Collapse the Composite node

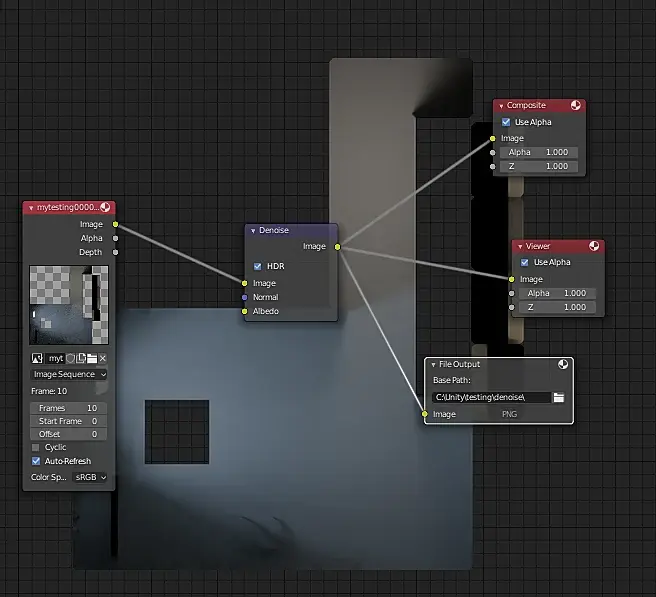[x=501, y=106]
